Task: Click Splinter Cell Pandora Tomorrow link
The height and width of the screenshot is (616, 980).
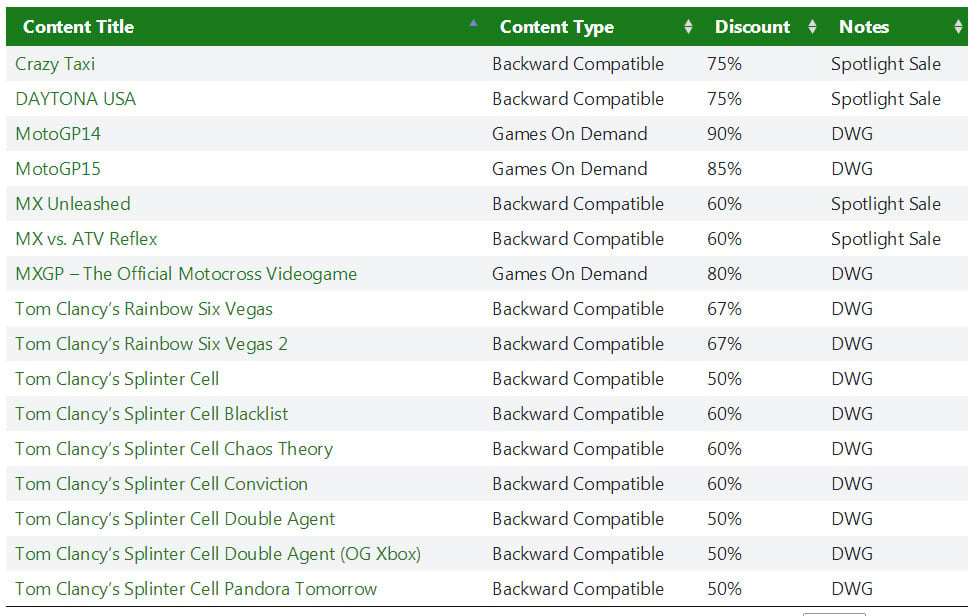Action: [x=196, y=589]
